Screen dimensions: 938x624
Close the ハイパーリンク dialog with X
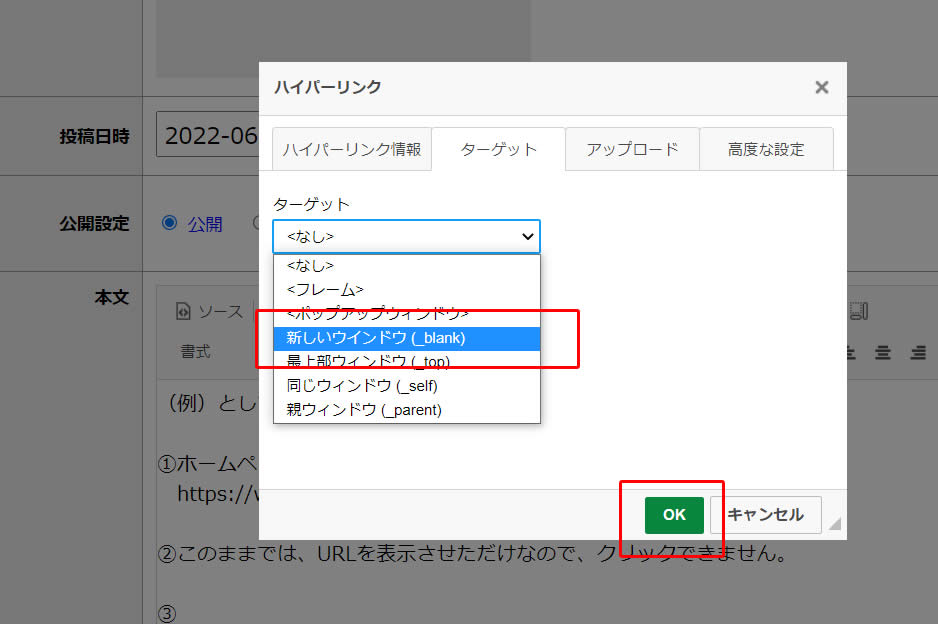click(x=821, y=87)
